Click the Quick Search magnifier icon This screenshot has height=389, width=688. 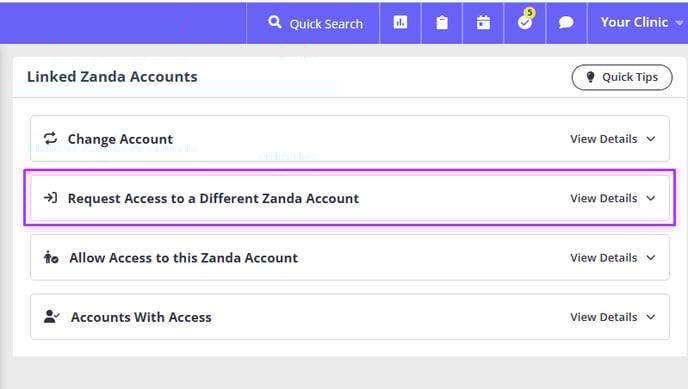coord(275,22)
